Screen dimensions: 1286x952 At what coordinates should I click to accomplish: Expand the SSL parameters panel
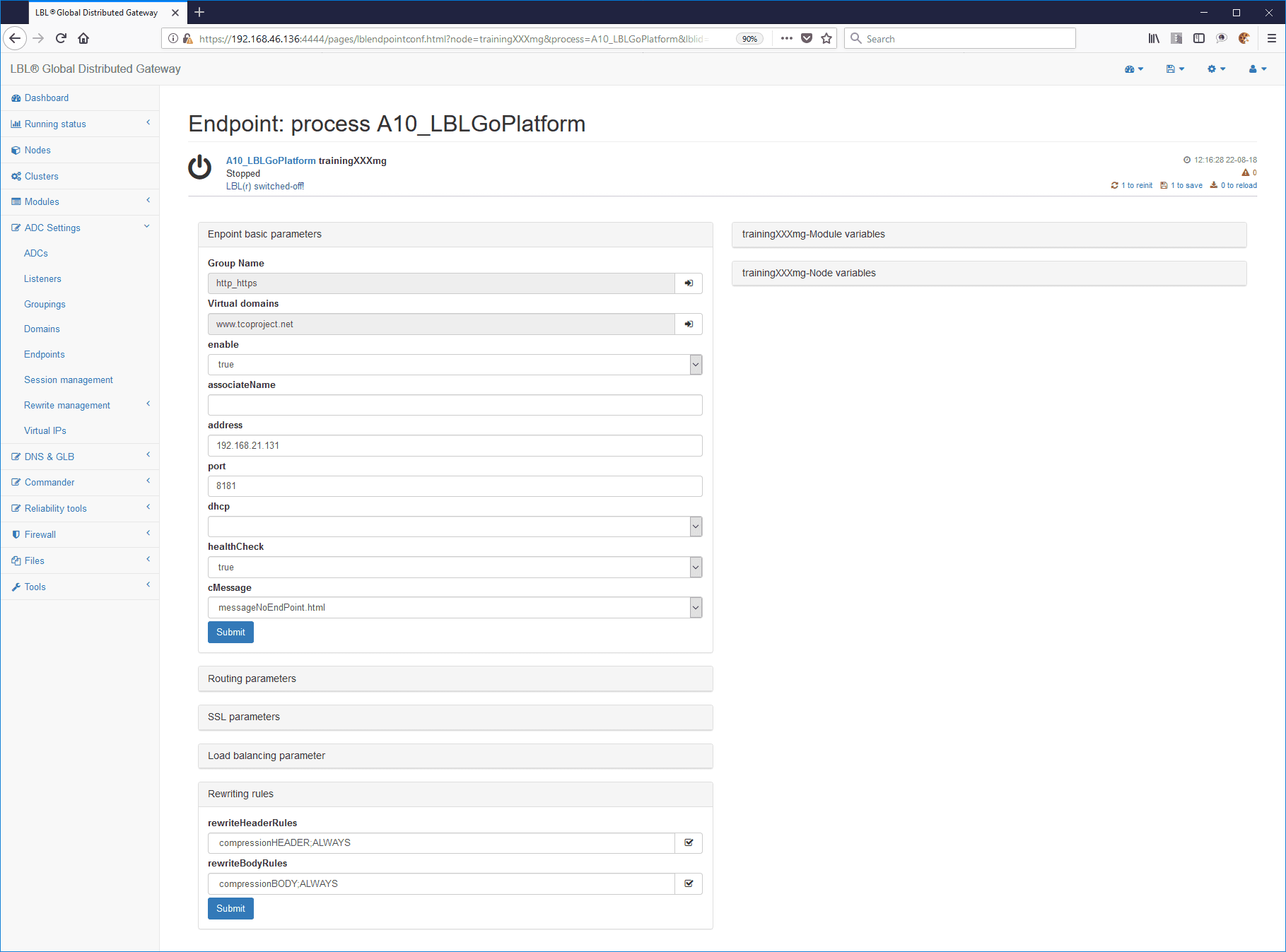pos(455,717)
